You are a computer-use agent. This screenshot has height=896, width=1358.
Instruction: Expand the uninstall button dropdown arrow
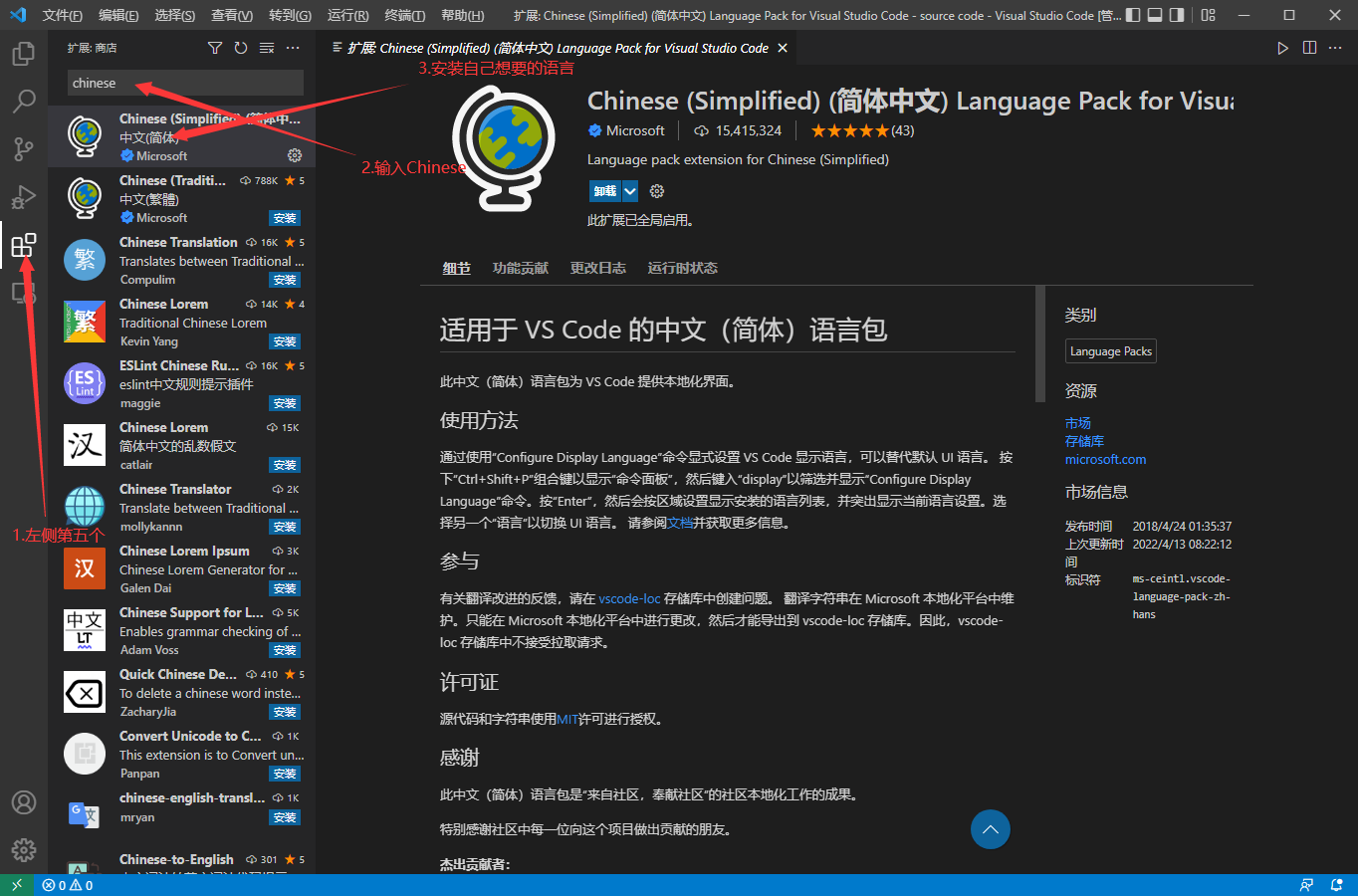(630, 191)
